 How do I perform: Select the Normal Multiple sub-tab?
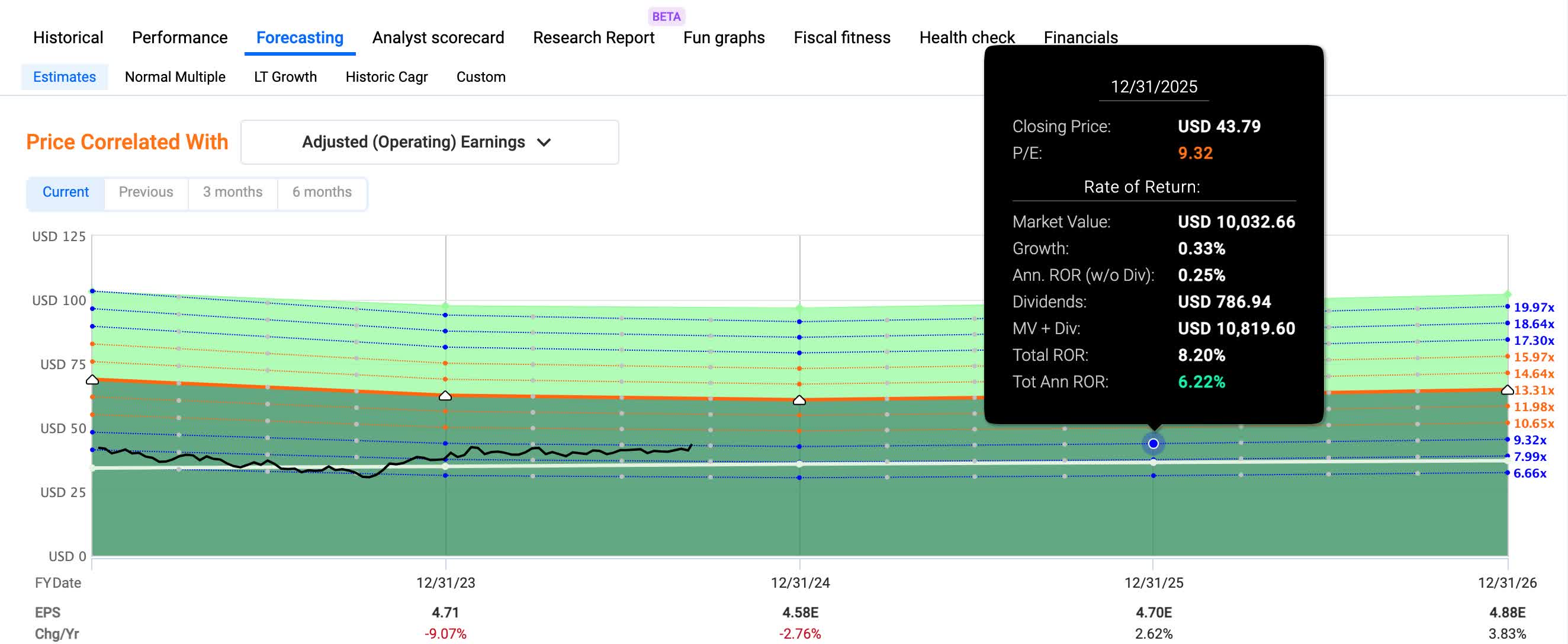175,77
